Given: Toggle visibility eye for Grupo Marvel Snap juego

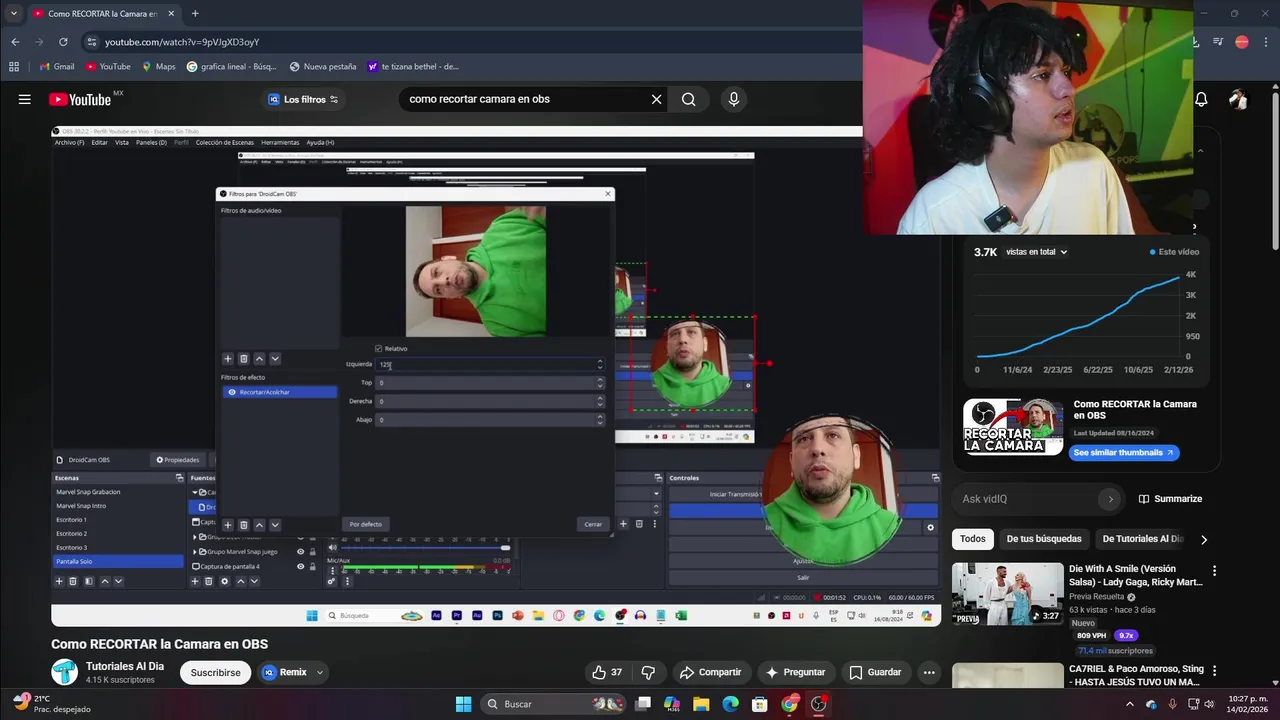Looking at the screenshot, I should pyautogui.click(x=300, y=551).
